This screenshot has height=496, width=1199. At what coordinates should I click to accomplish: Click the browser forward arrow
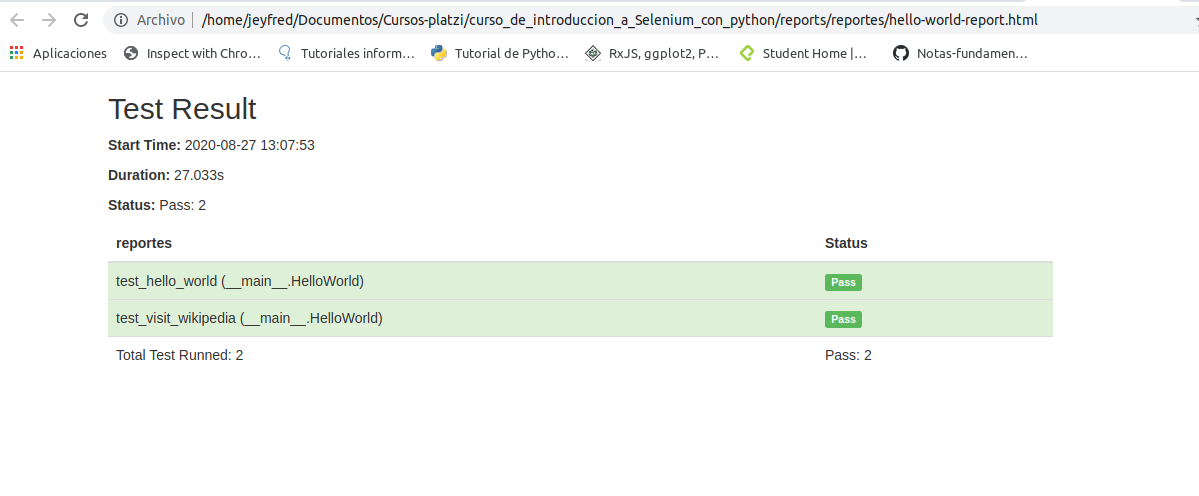[49, 21]
